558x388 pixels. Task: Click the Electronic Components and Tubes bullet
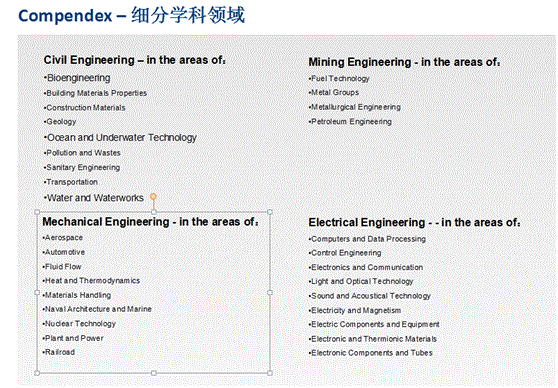(x=370, y=353)
